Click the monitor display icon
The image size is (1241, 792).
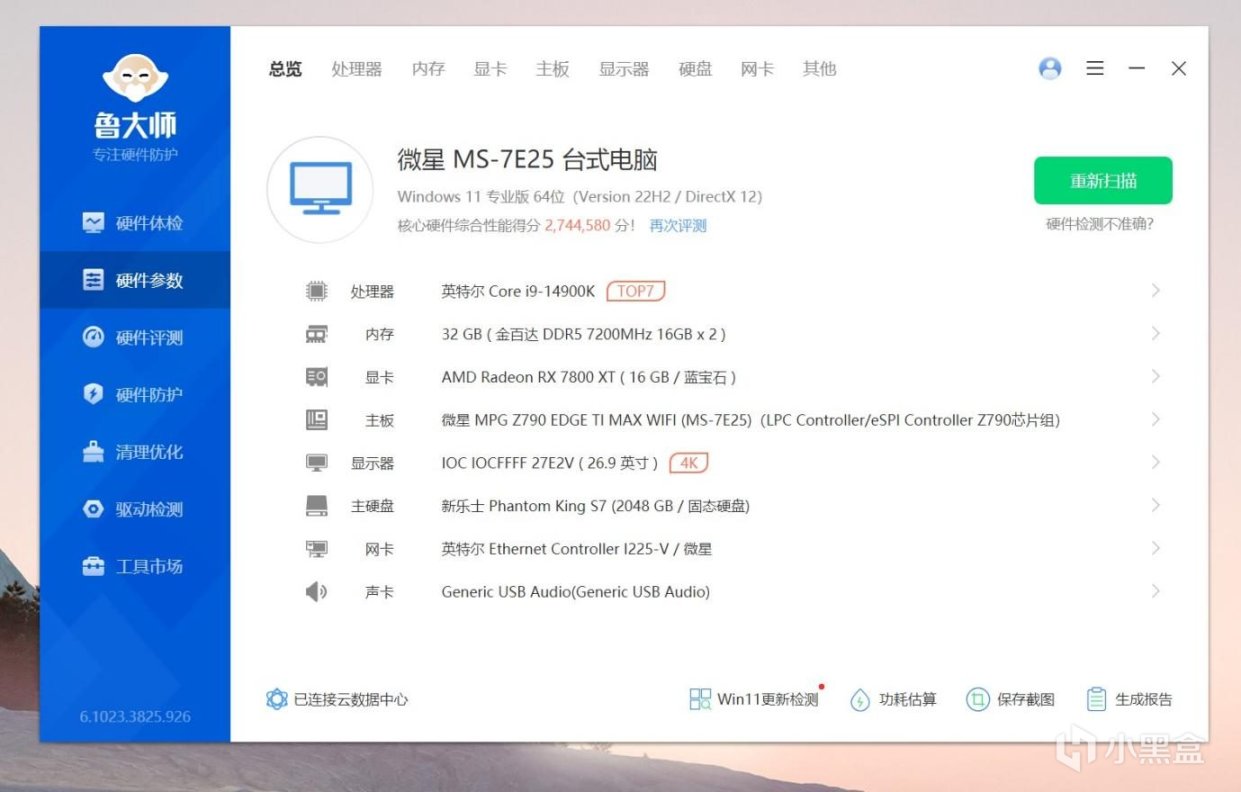316,463
